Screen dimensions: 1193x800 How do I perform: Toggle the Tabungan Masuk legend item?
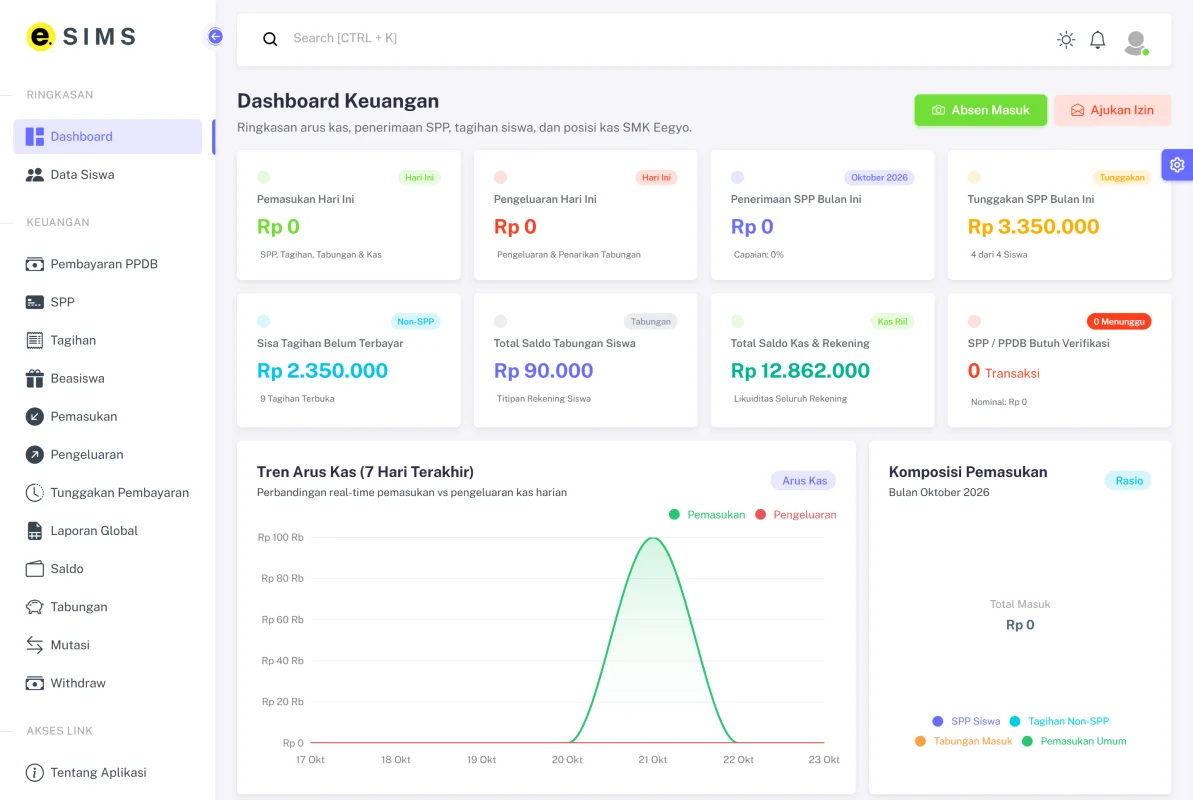click(x=963, y=741)
